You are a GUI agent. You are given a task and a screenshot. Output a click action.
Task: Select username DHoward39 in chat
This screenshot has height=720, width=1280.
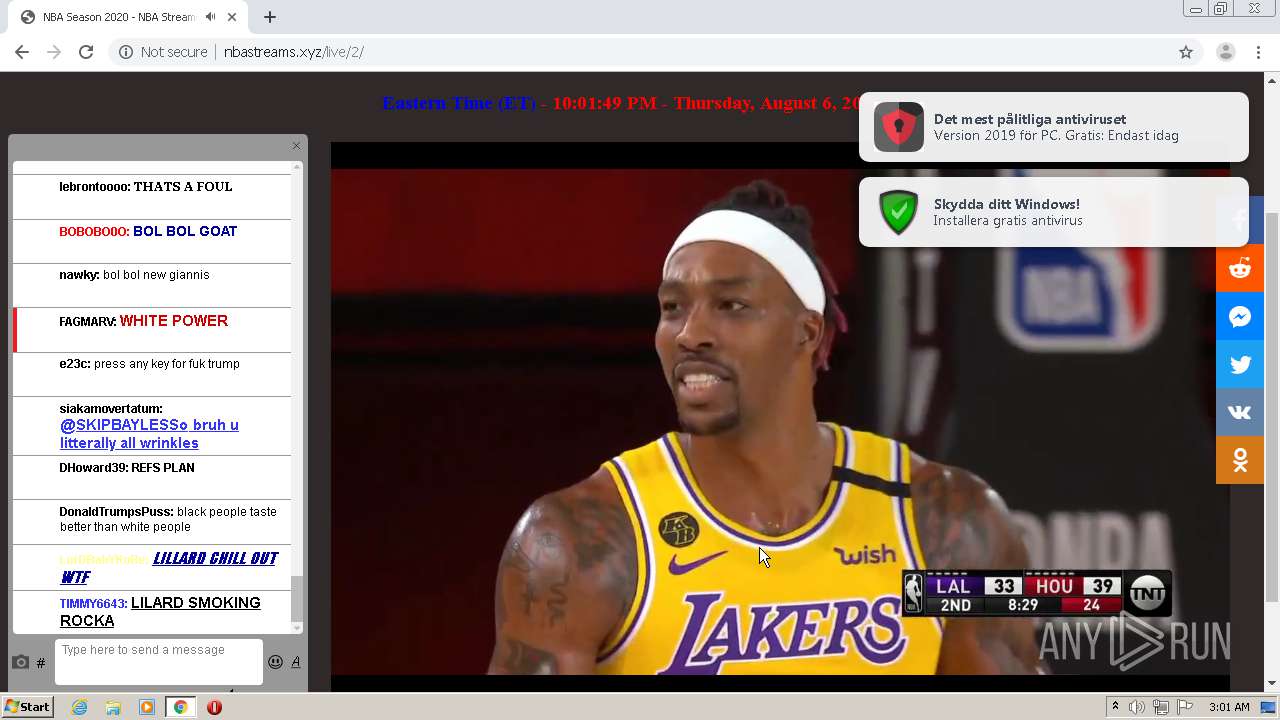(x=93, y=468)
